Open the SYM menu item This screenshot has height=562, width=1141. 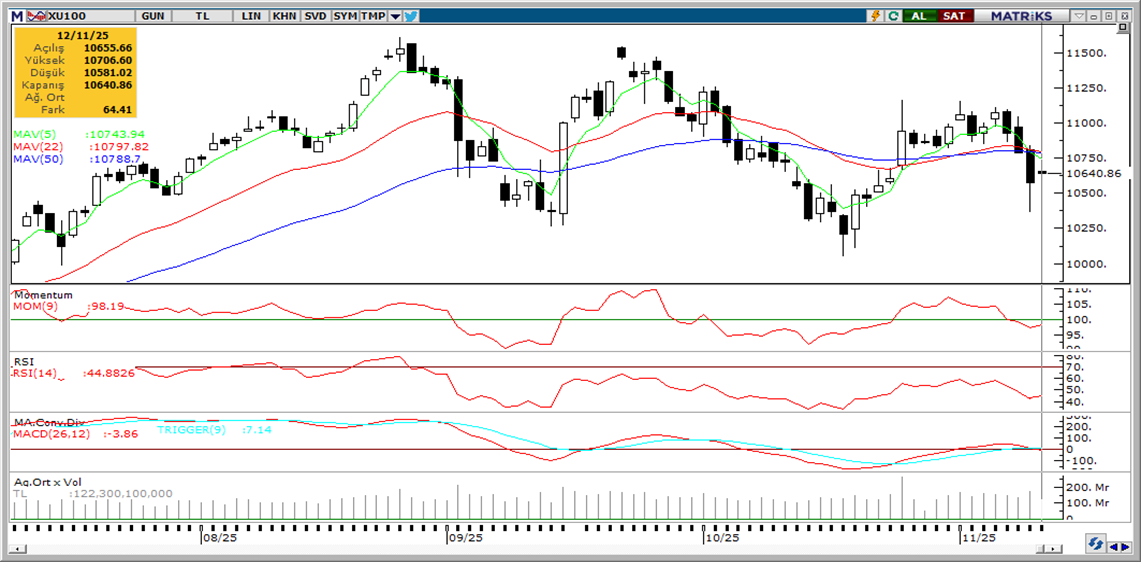click(x=345, y=16)
